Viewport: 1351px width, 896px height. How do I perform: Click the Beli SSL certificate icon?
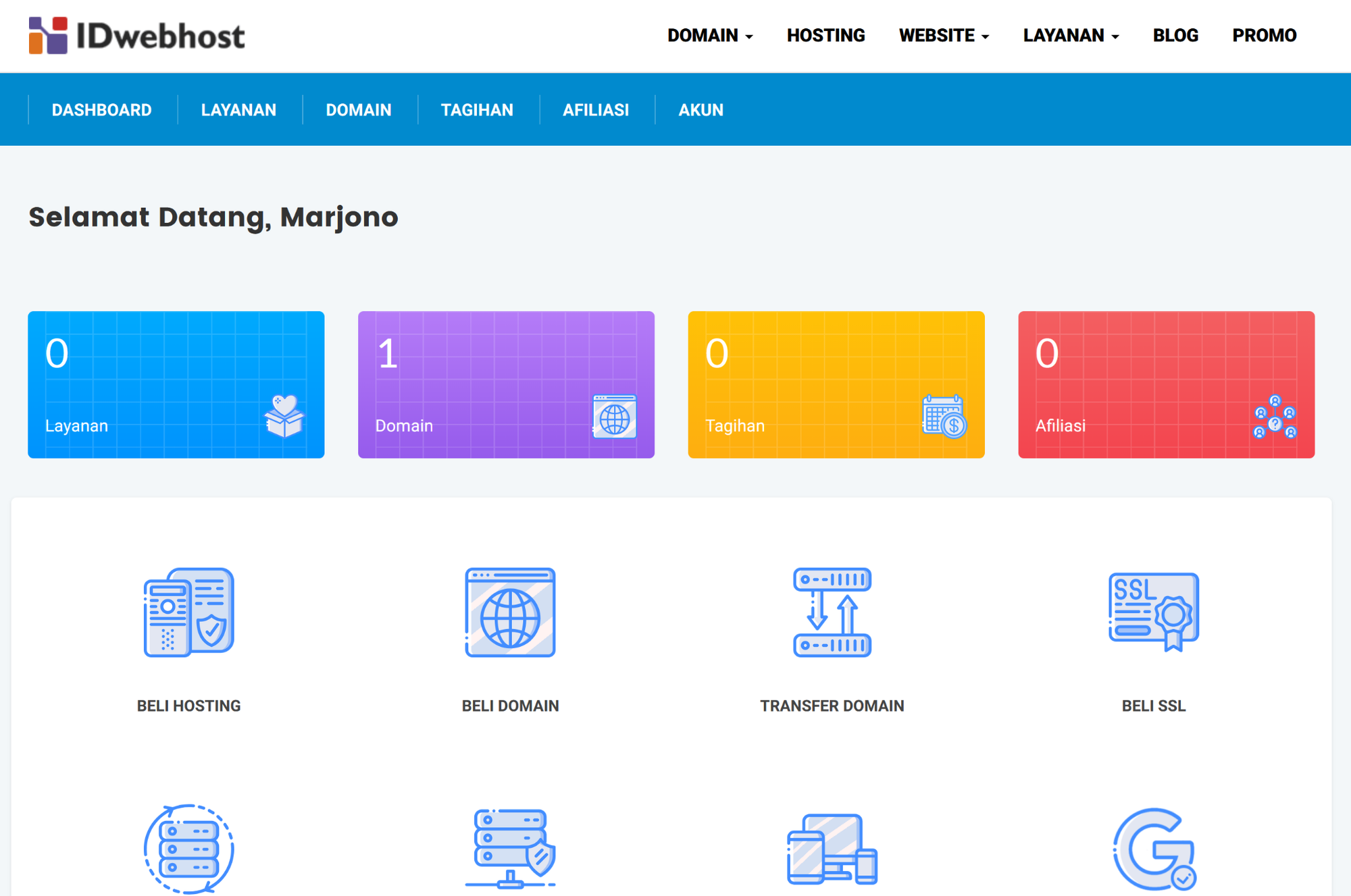click(1154, 612)
